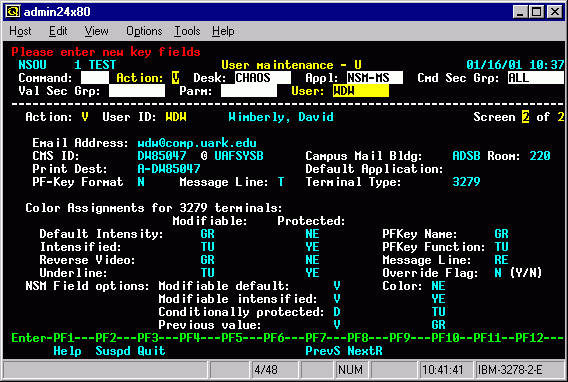
Task: Click the Desk field containing CHAOS
Action: tap(263, 78)
